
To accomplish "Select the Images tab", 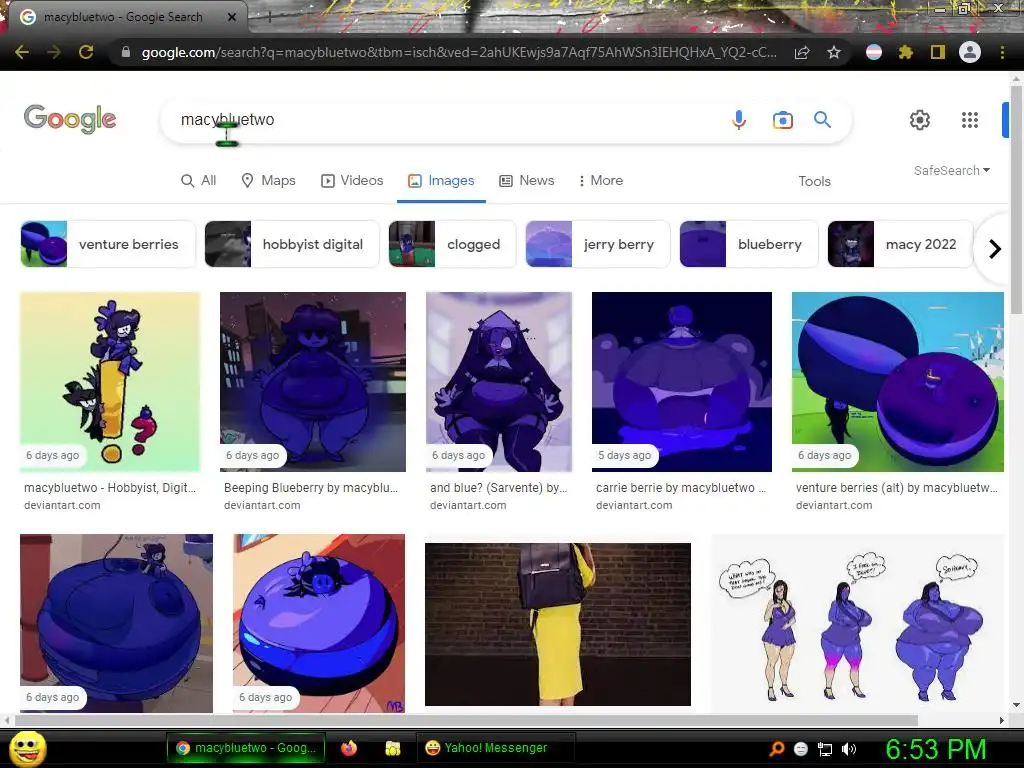I will [441, 180].
